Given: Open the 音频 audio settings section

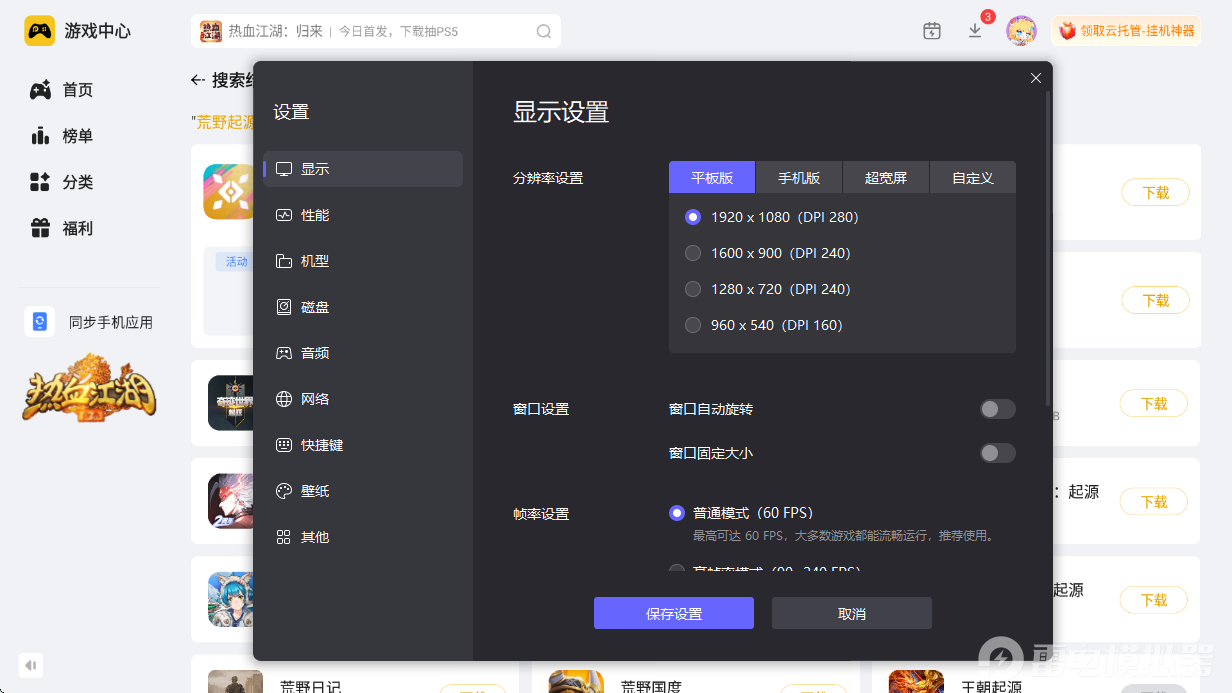Looking at the screenshot, I should [x=363, y=353].
